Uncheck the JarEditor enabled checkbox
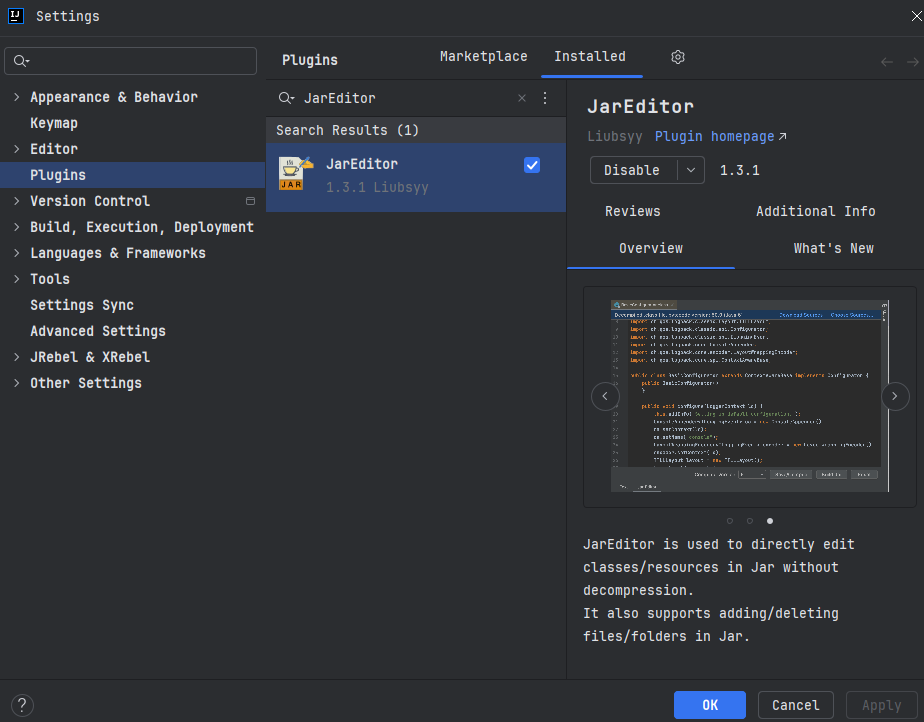Viewport: 924px width, 722px height. pos(532,165)
